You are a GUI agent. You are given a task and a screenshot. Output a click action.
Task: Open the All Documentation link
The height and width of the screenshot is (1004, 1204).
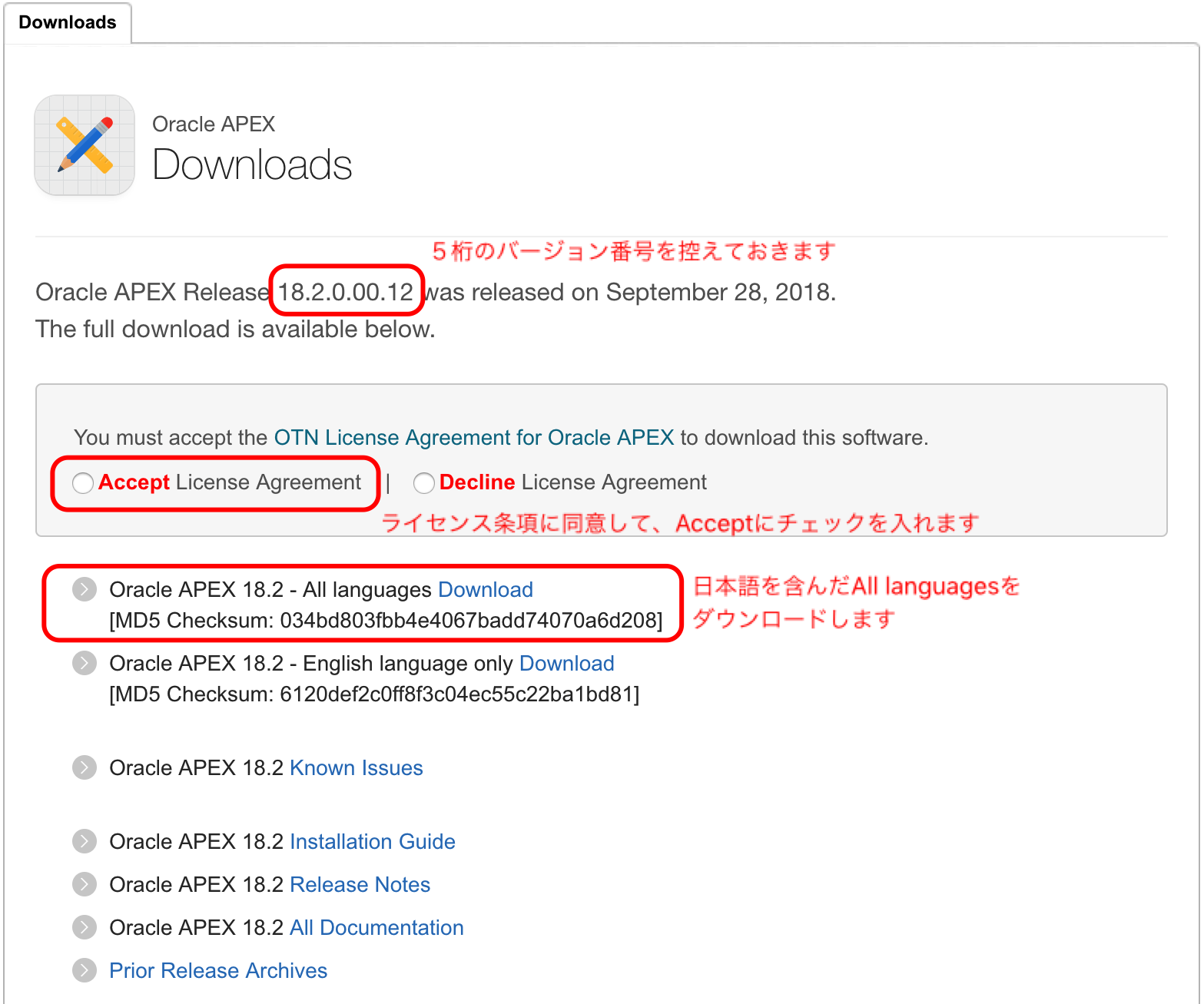pos(376,928)
